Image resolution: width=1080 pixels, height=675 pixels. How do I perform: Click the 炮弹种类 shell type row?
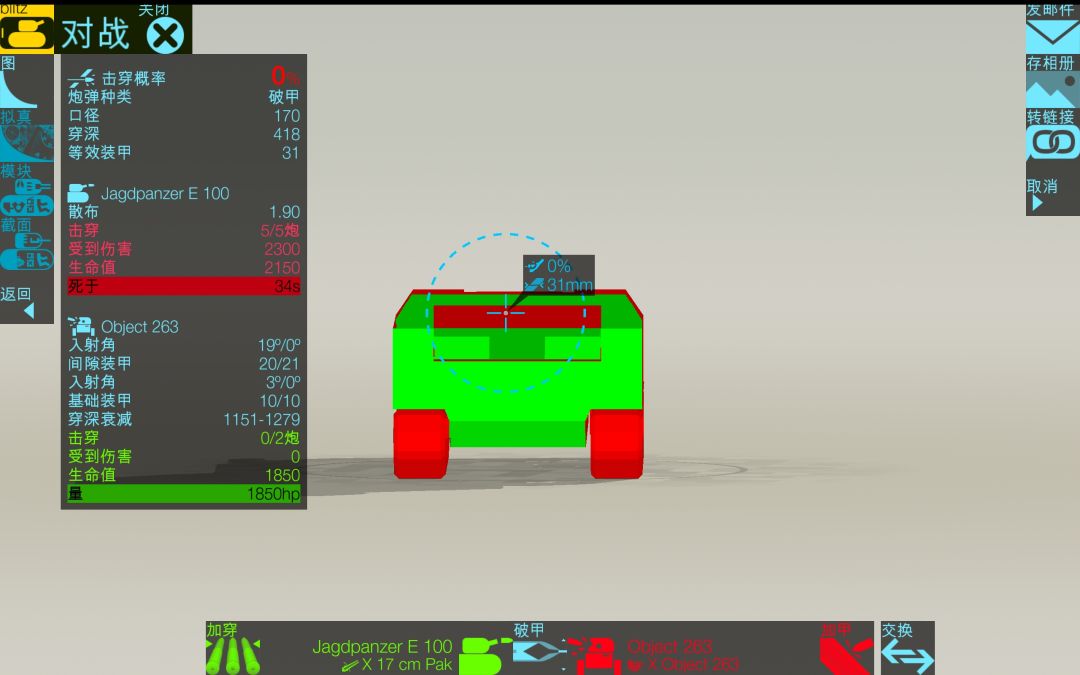184,96
